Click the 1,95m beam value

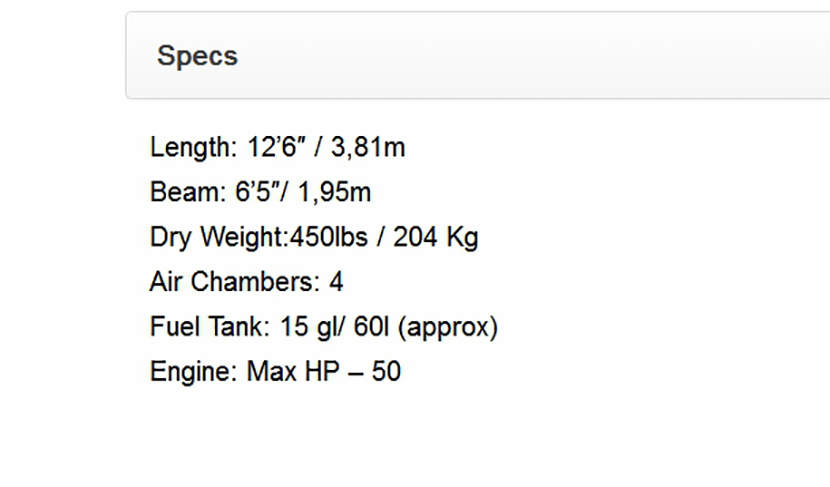336,193
